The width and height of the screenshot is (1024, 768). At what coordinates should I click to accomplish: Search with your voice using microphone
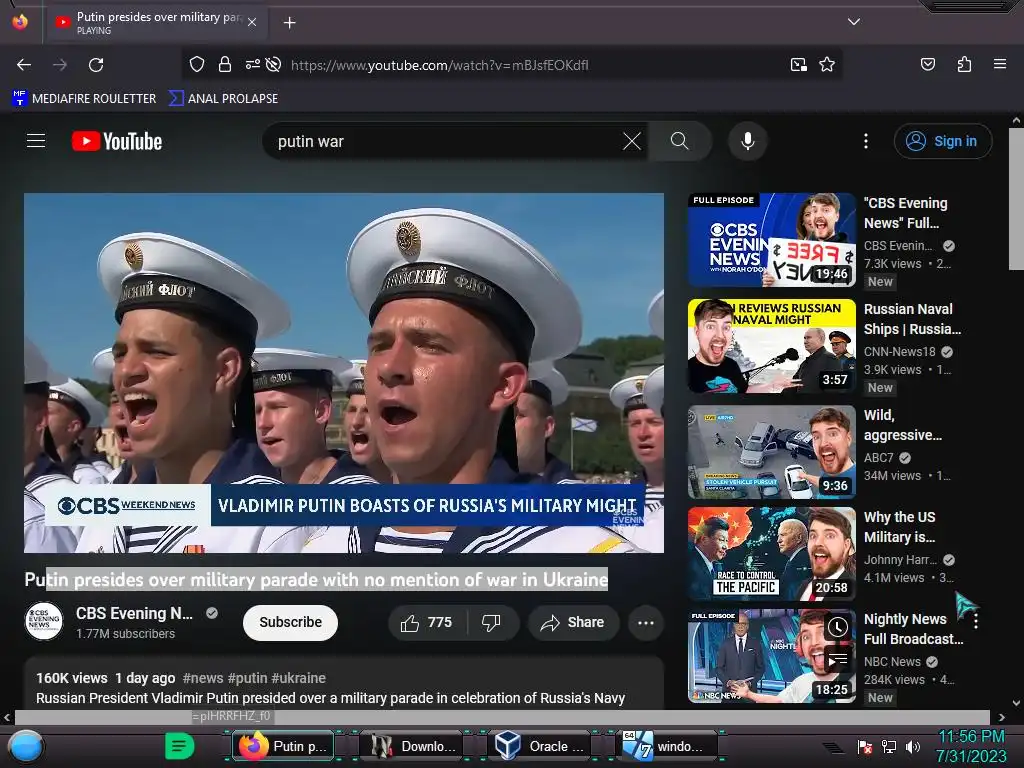(748, 141)
